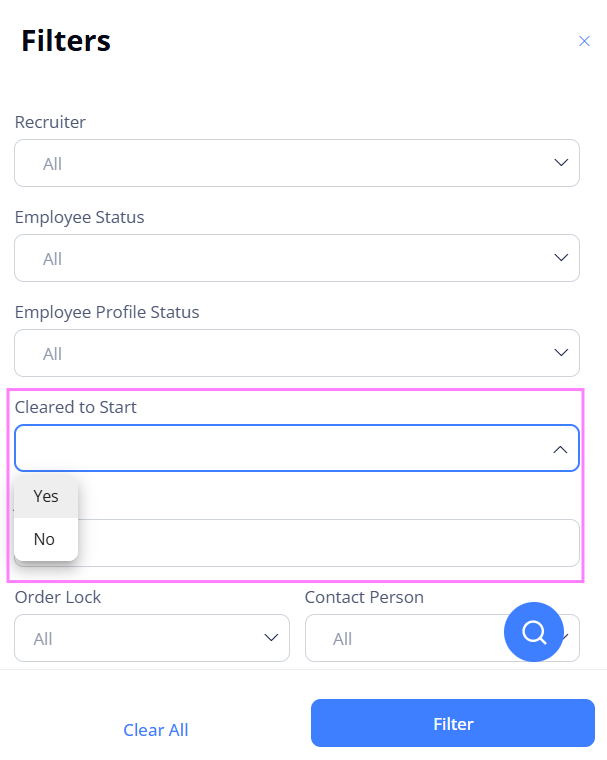This screenshot has width=607, height=760.
Task: Click the Clear All link
Action: [x=155, y=730]
